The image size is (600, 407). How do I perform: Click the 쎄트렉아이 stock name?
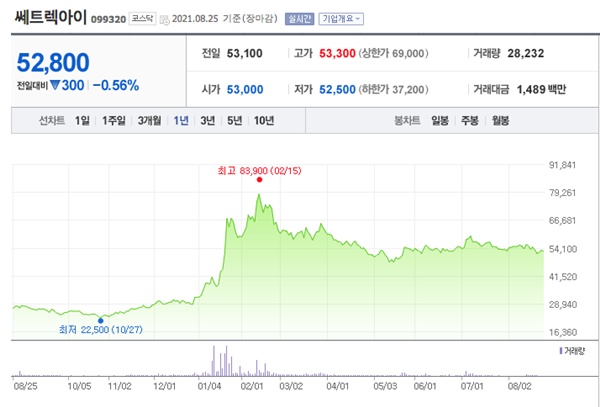[x=51, y=17]
